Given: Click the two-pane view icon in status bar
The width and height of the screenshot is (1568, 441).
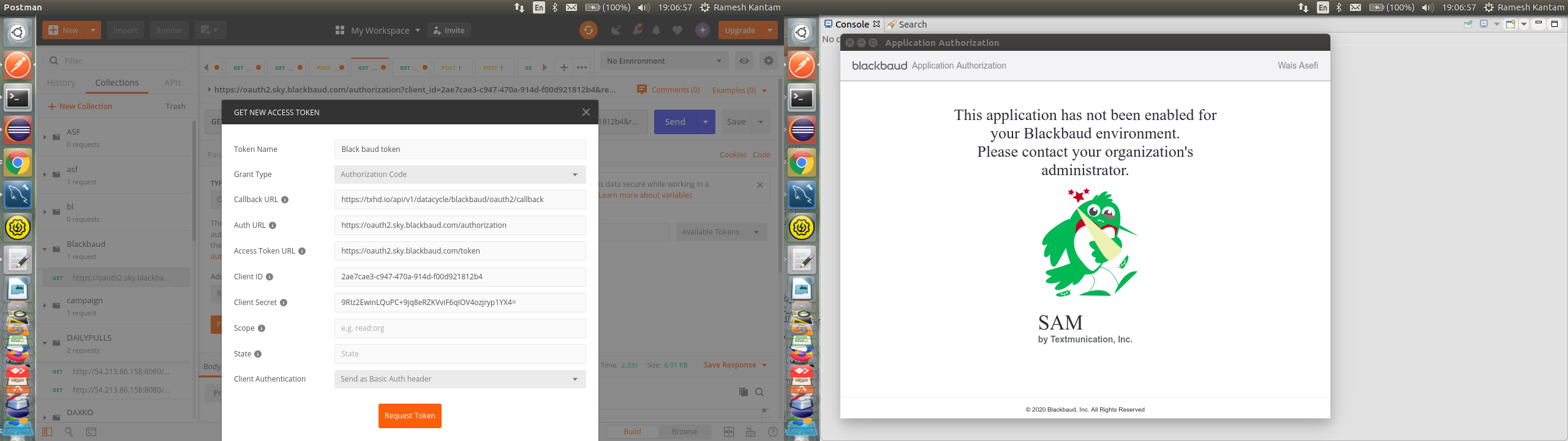Looking at the screenshot, I should pos(729,432).
